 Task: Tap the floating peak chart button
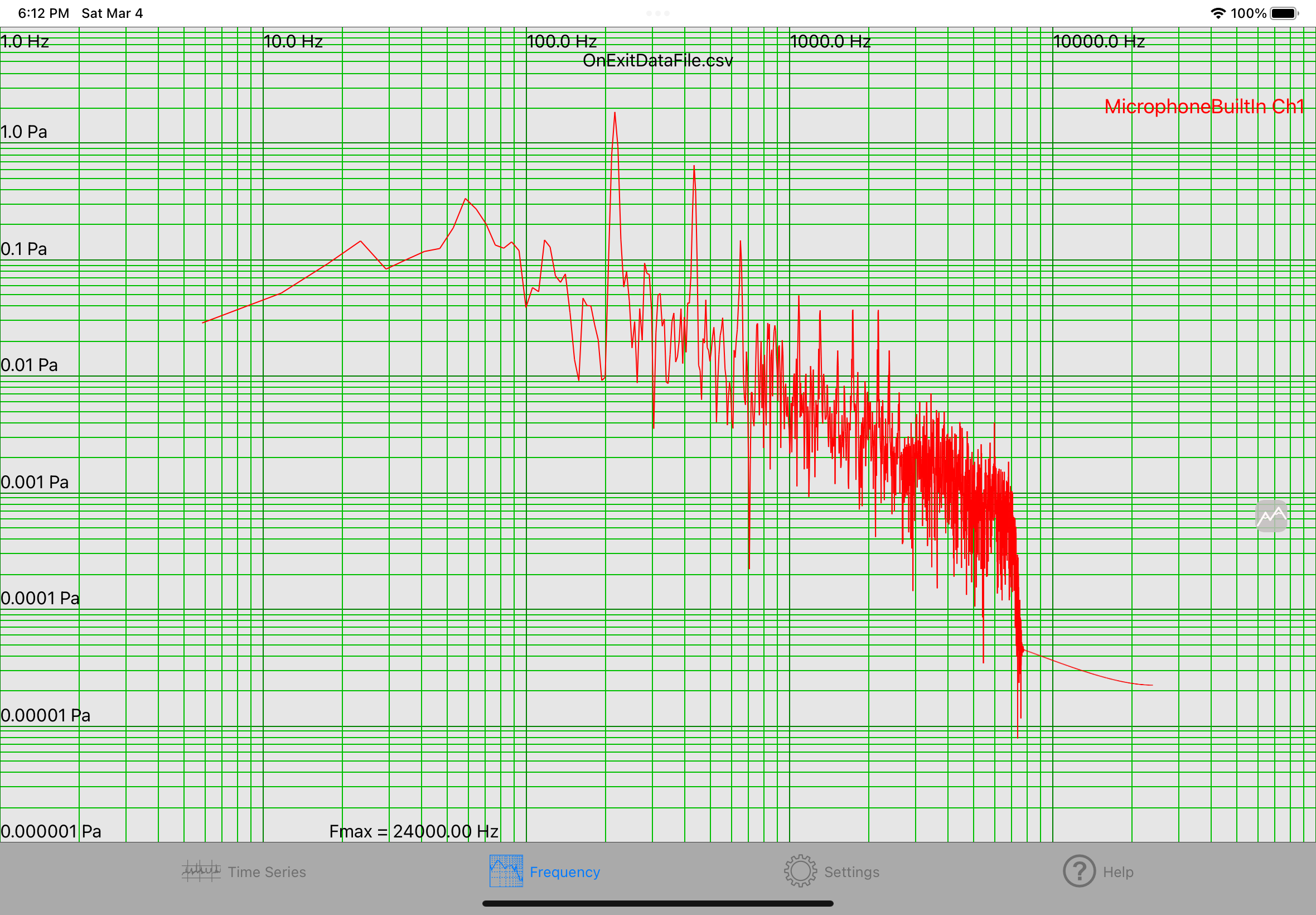pyautogui.click(x=1271, y=516)
